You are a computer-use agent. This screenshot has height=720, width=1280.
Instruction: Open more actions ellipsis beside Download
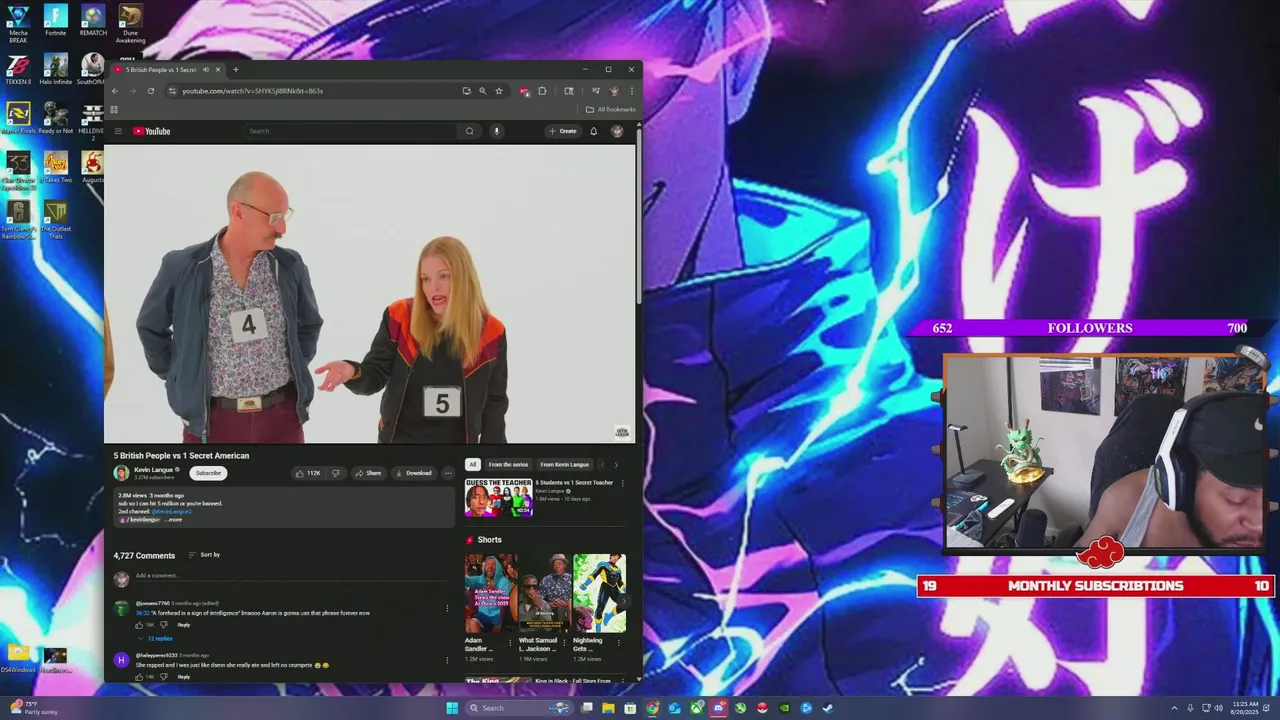click(x=448, y=473)
